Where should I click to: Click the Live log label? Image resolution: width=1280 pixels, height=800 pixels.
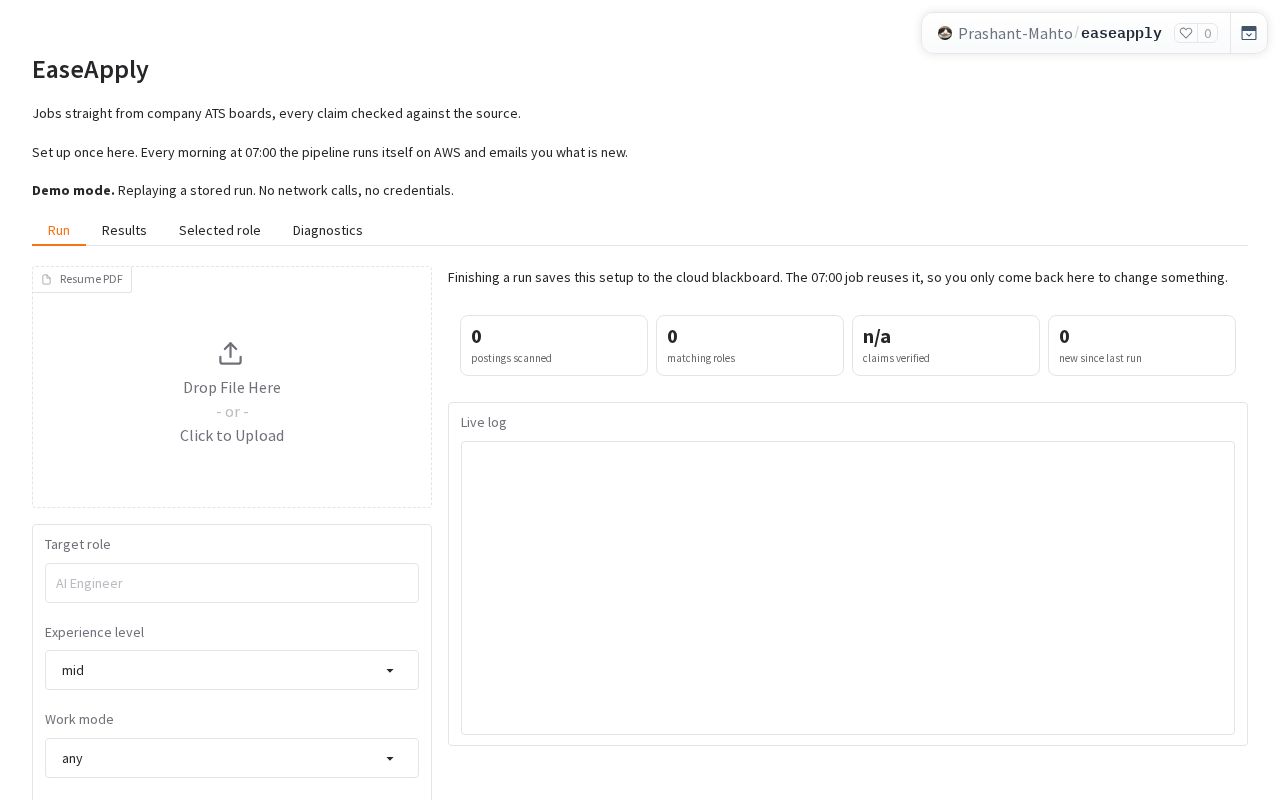(483, 422)
